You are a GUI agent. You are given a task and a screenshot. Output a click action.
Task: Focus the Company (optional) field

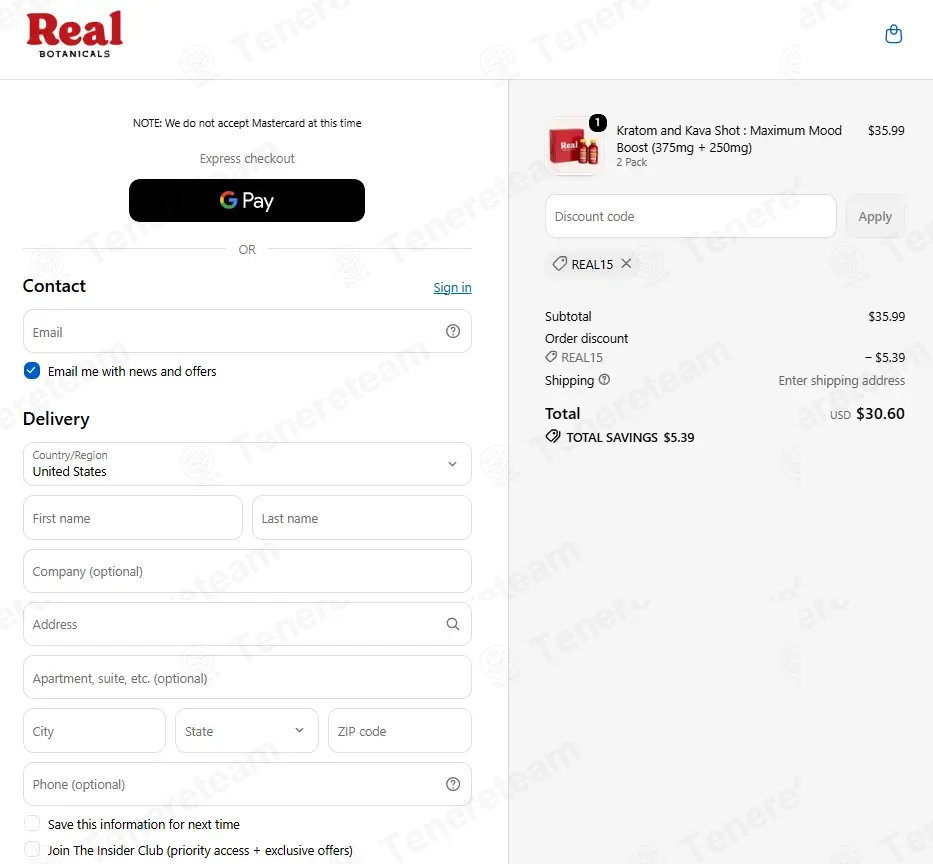point(247,571)
